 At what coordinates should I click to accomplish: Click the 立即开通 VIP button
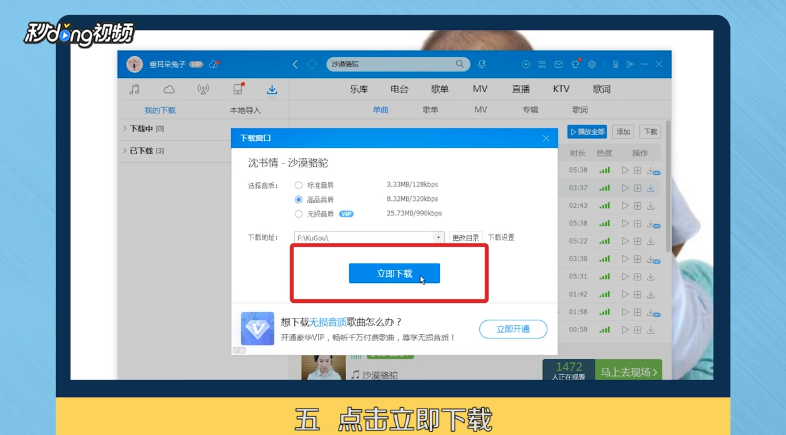[x=513, y=329]
